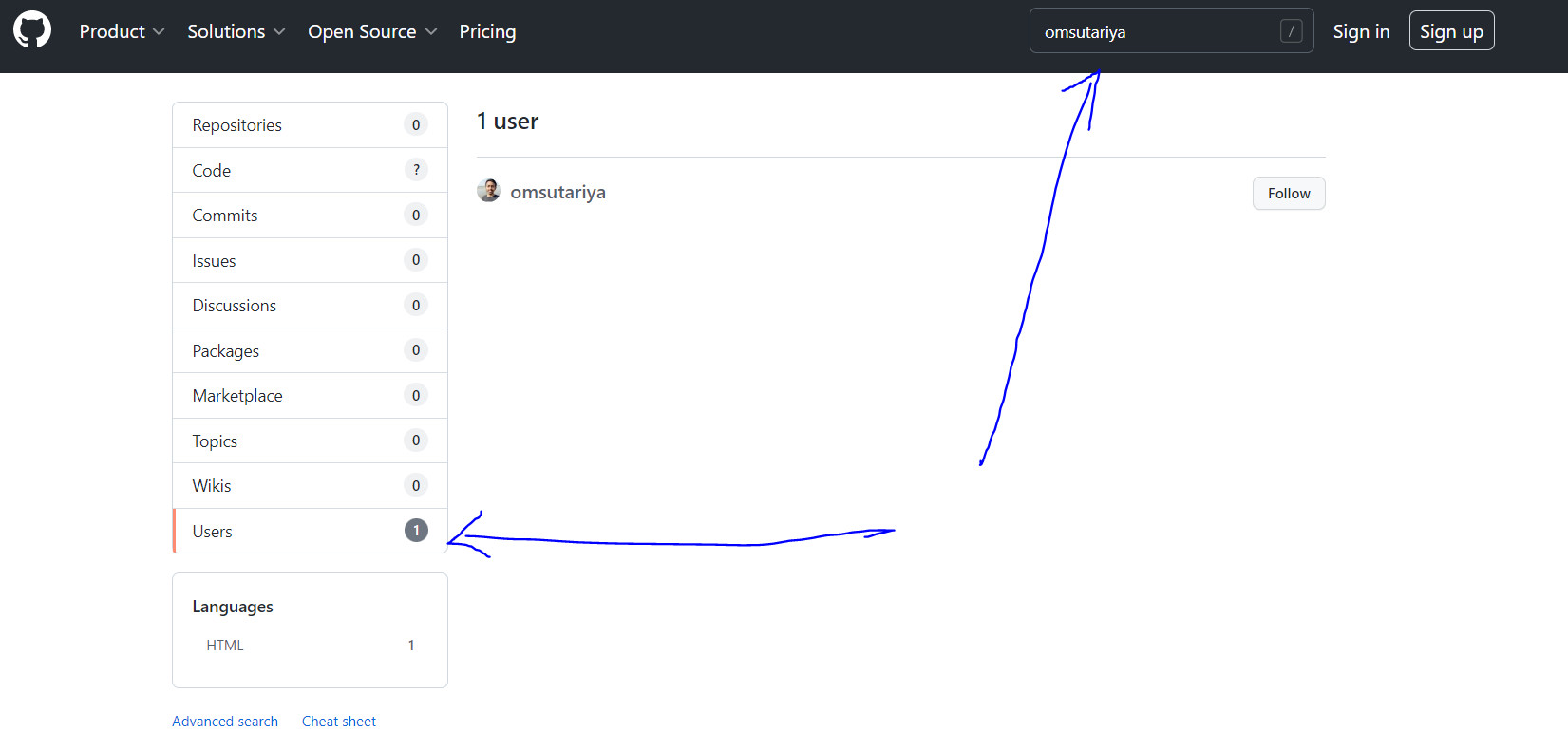Click the Sign up button
The width and height of the screenshot is (1568, 750).
pos(1451,31)
